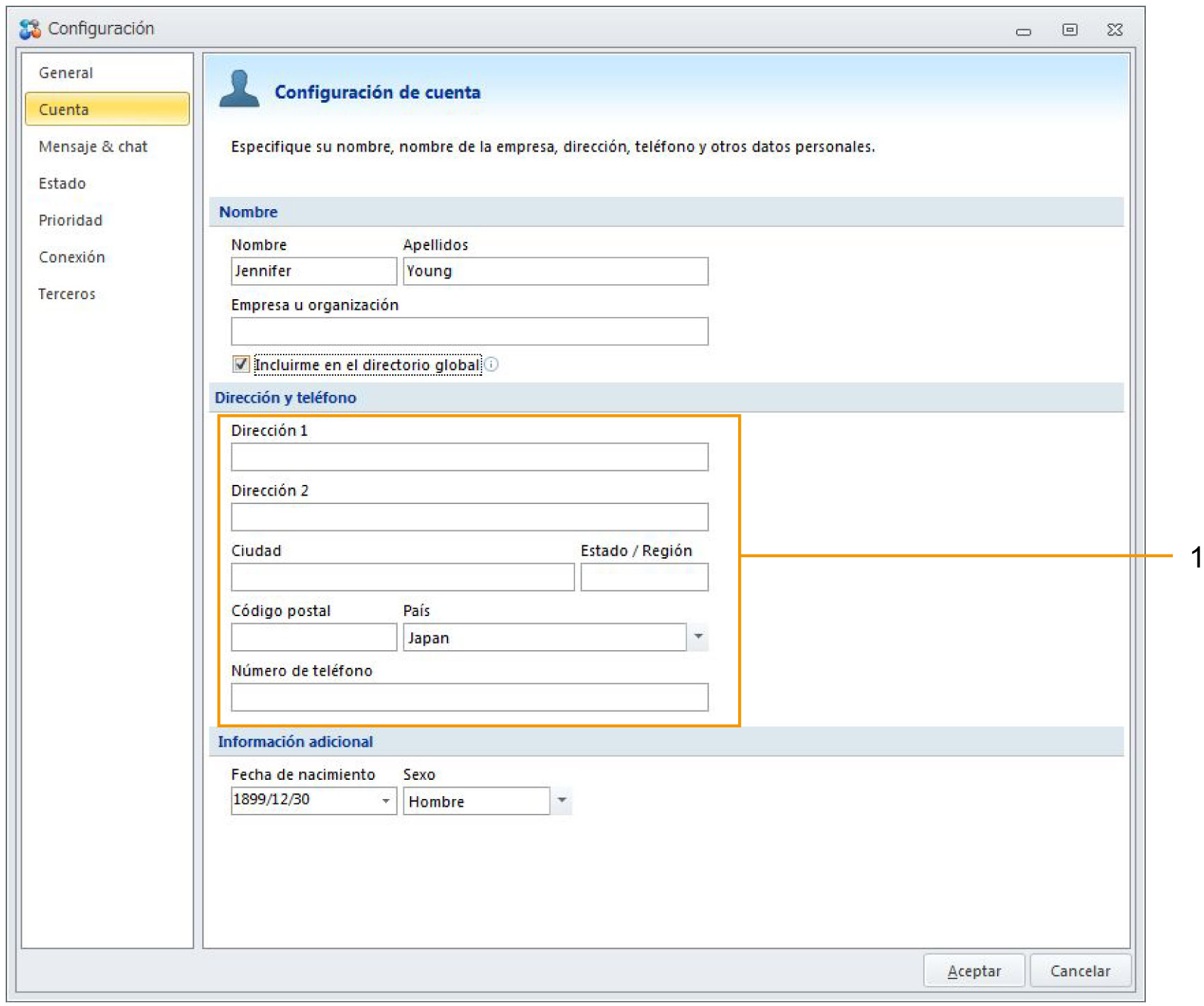The image size is (1204, 1006).
Task: Focus the Empresa u organización field
Action: click(469, 331)
